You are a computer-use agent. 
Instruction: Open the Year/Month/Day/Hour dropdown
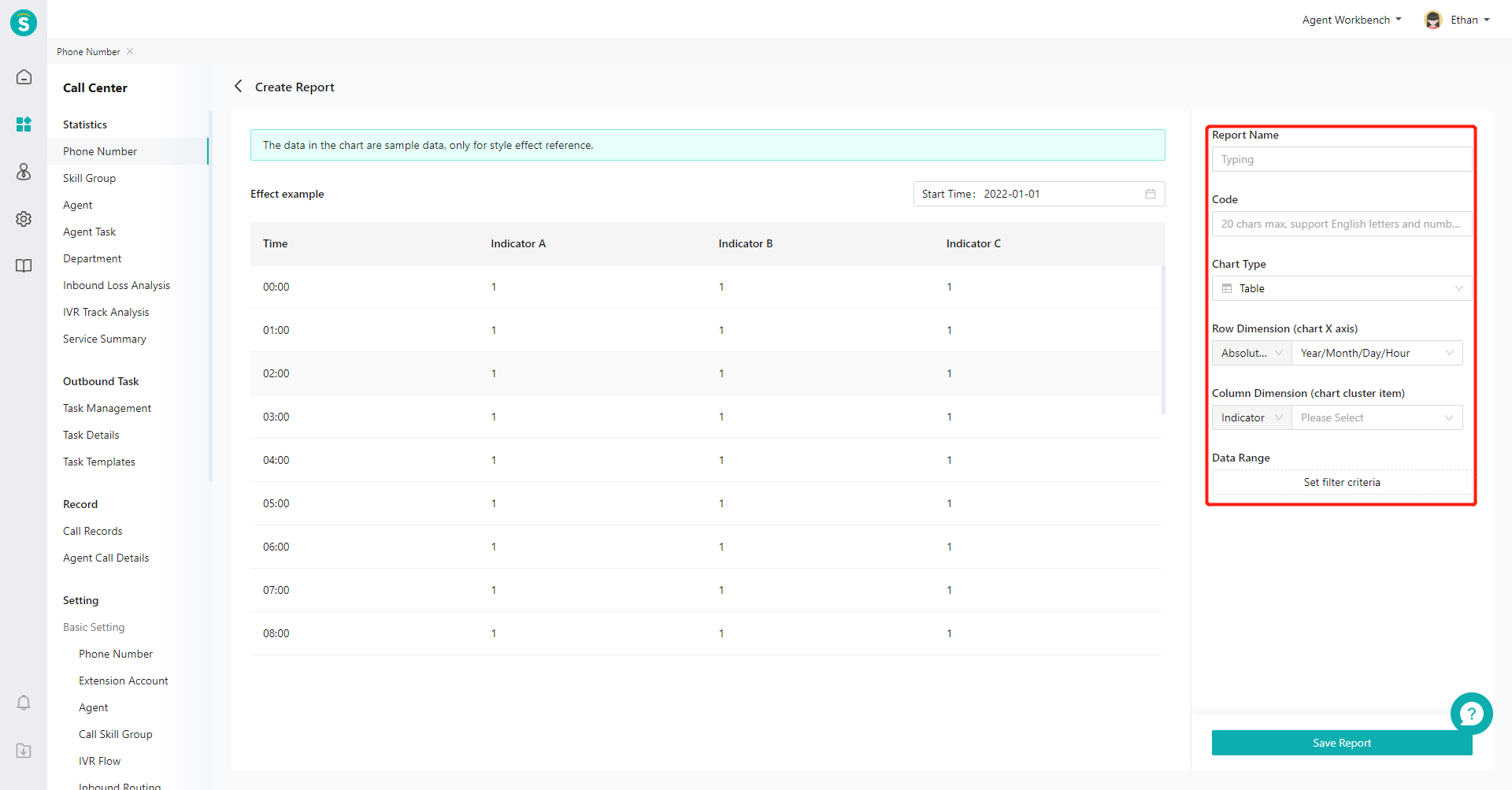coord(1377,353)
